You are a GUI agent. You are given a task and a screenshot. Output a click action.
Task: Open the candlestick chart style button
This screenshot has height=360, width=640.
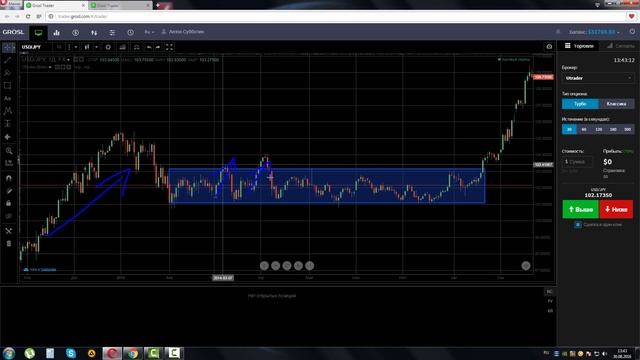pos(87,47)
